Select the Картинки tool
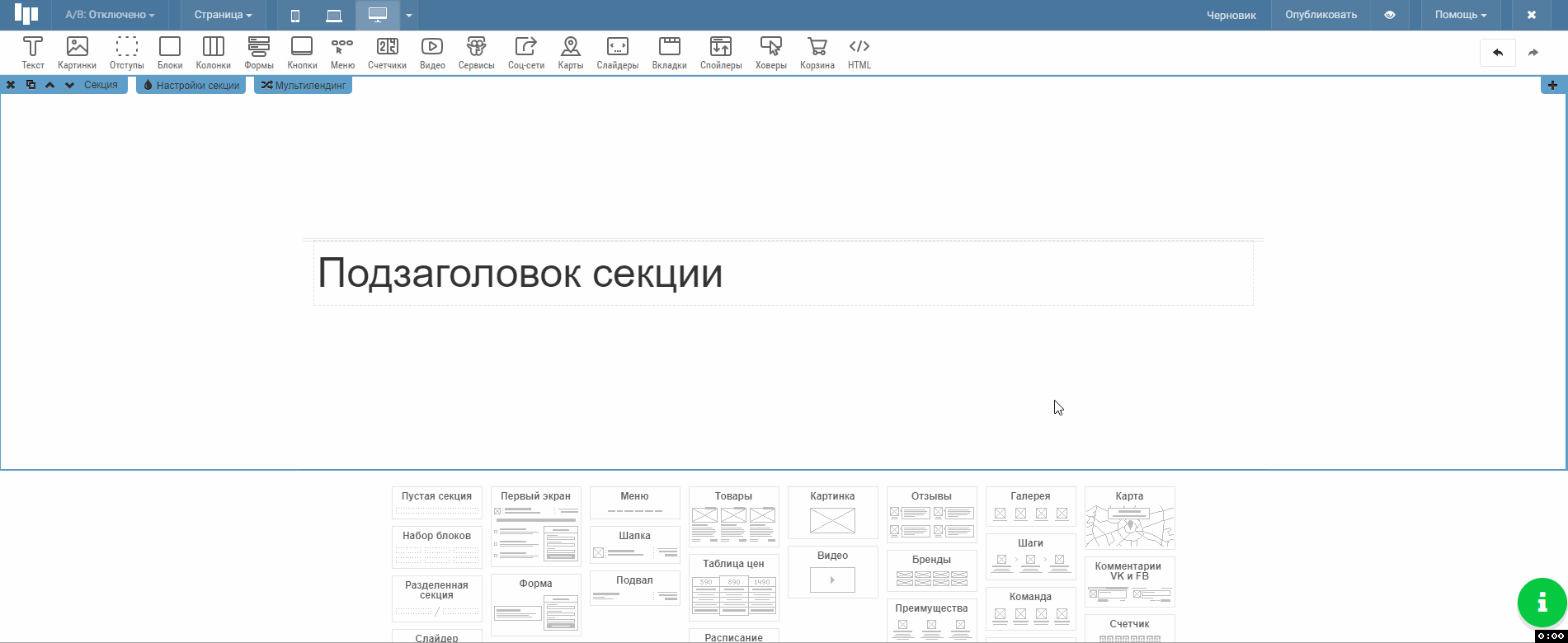 (77, 53)
